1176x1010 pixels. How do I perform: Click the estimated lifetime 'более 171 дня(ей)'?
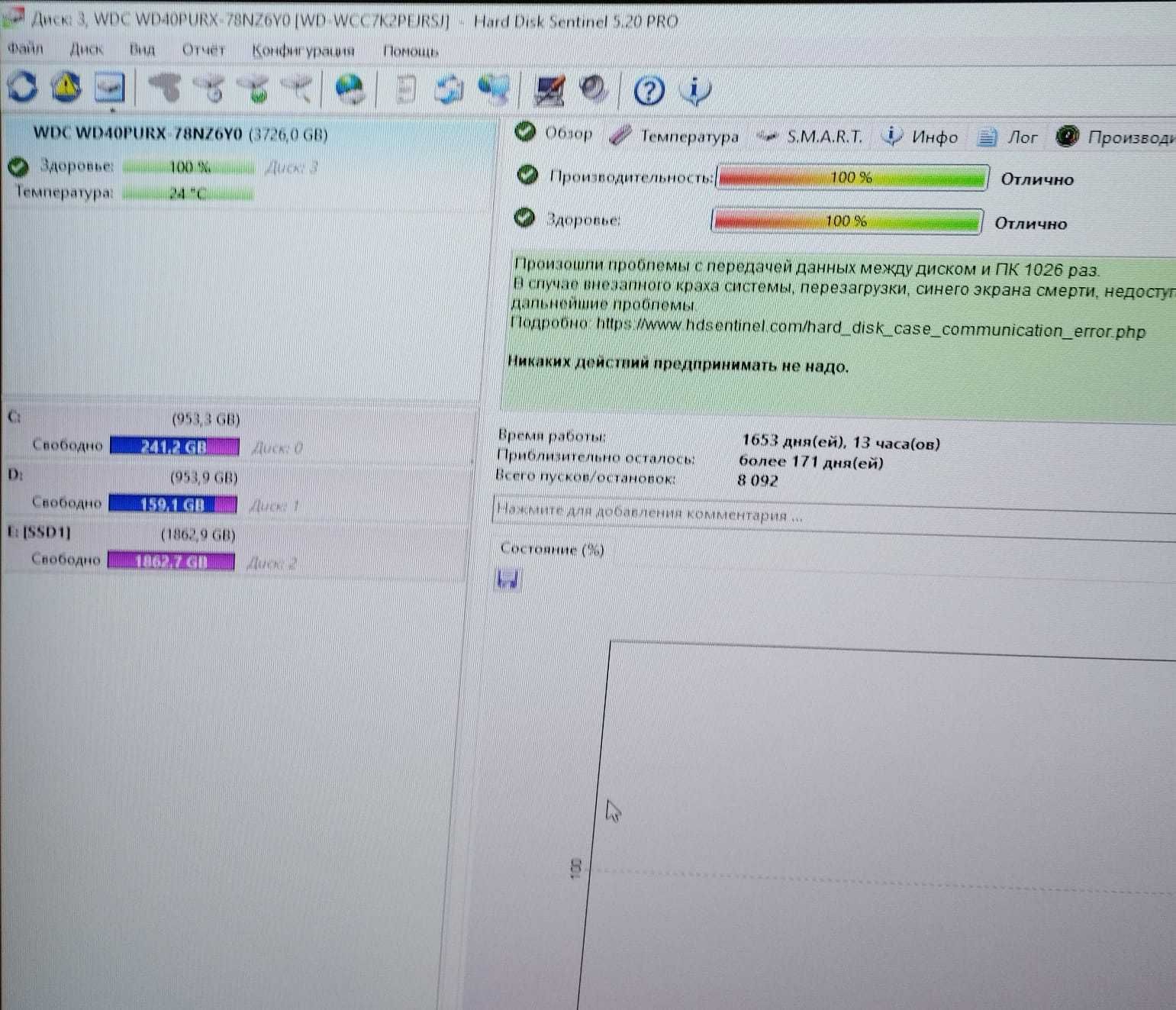pyautogui.click(x=810, y=461)
